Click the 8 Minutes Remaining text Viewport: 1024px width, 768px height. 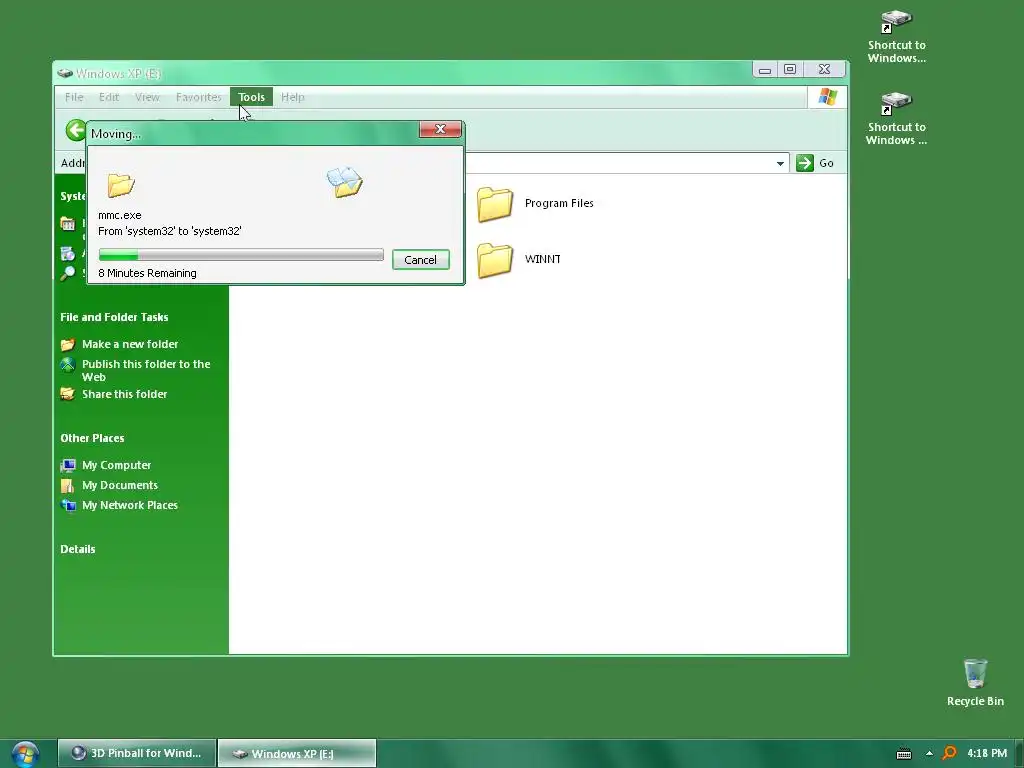tap(147, 273)
